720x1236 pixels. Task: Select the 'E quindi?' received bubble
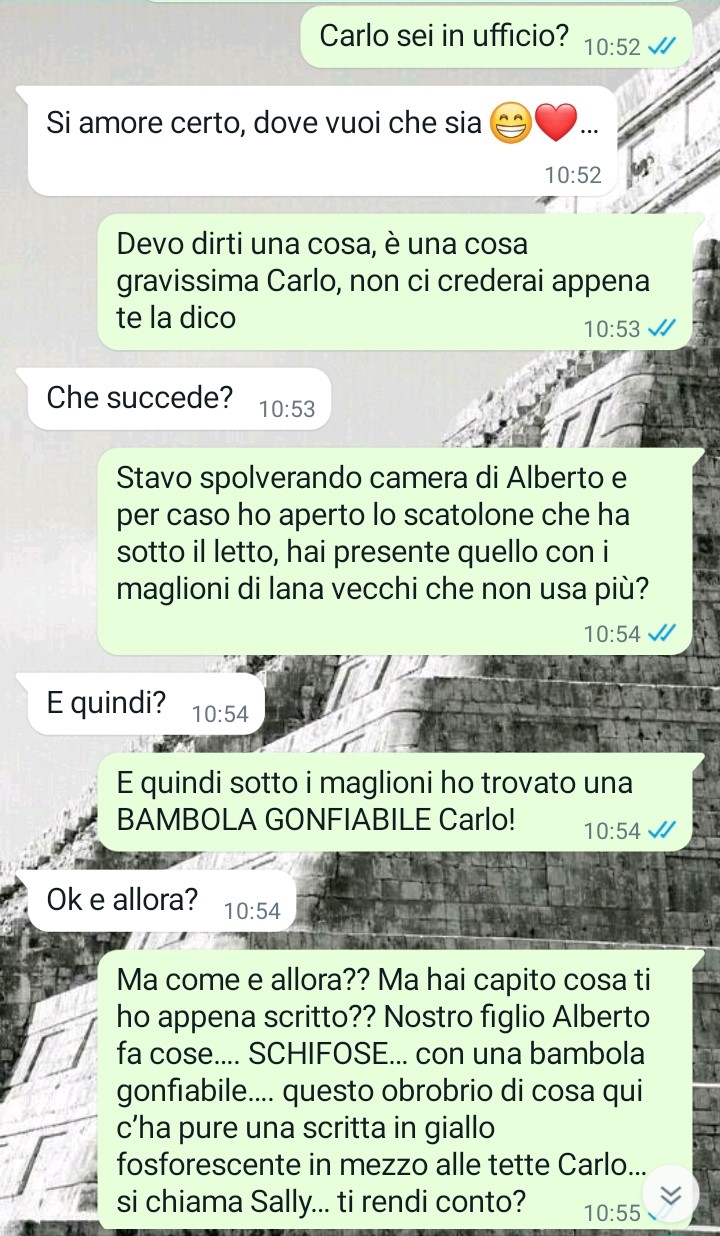[146, 704]
